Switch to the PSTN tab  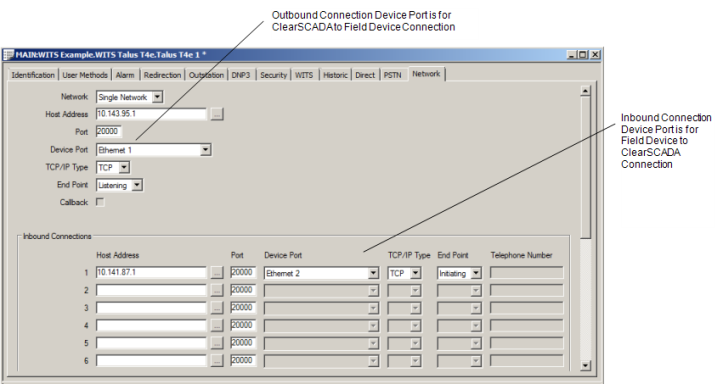point(392,75)
